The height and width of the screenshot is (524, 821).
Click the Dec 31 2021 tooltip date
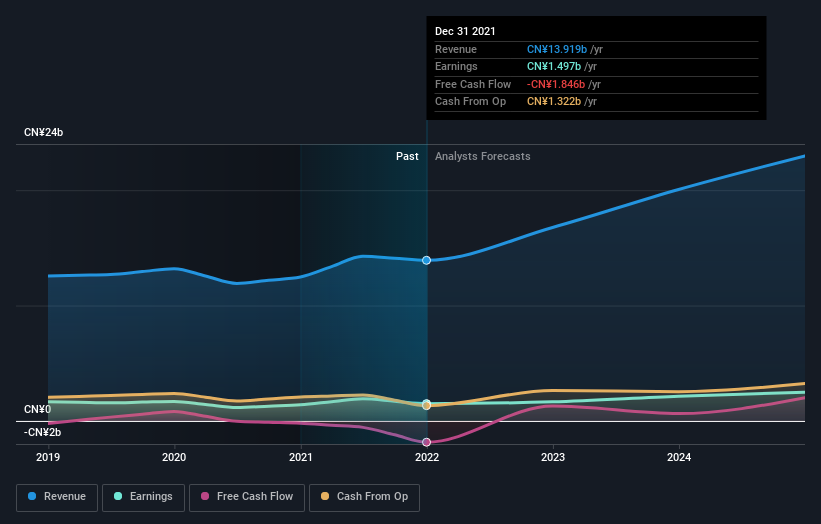(465, 31)
